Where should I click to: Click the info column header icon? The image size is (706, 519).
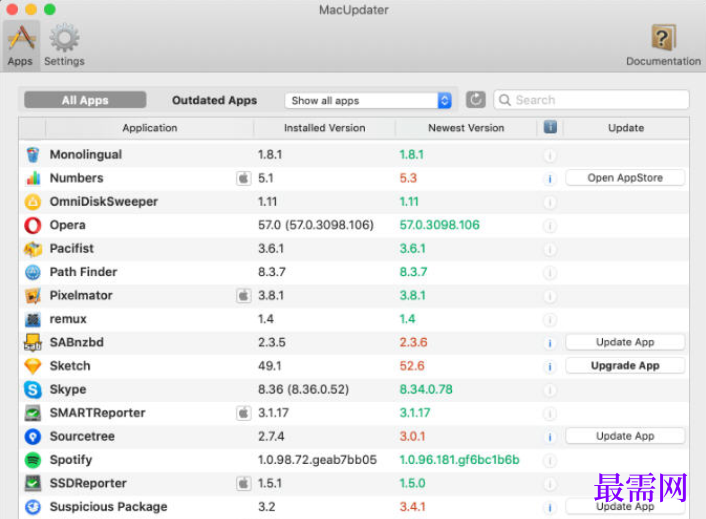tap(550, 127)
